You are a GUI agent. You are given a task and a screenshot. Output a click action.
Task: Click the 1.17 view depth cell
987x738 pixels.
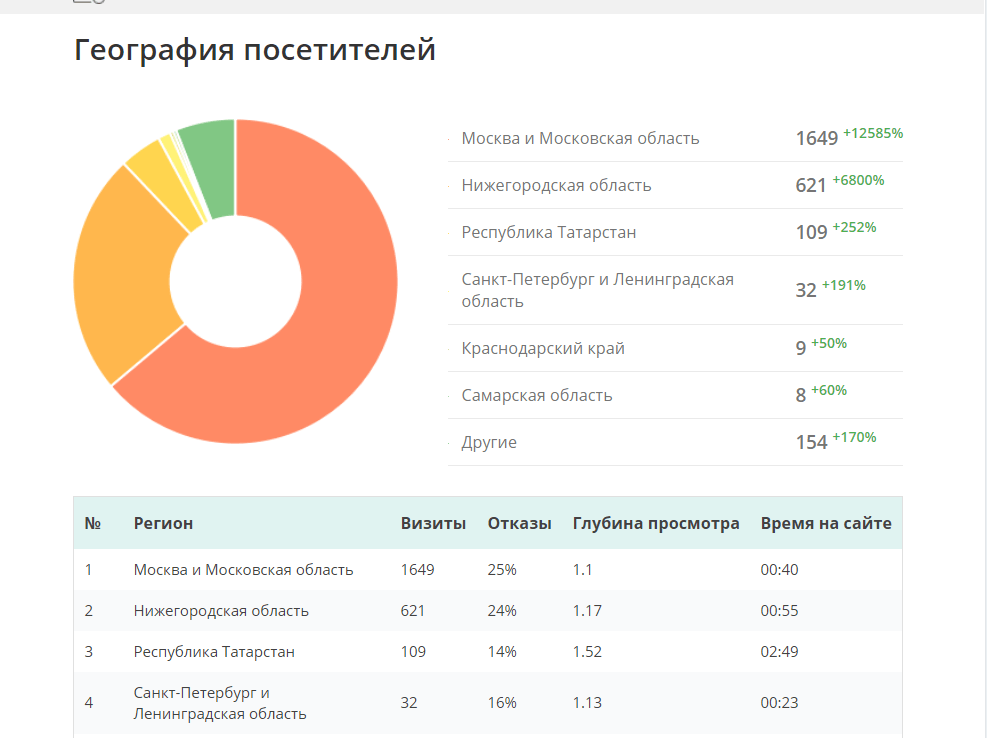pos(587,611)
